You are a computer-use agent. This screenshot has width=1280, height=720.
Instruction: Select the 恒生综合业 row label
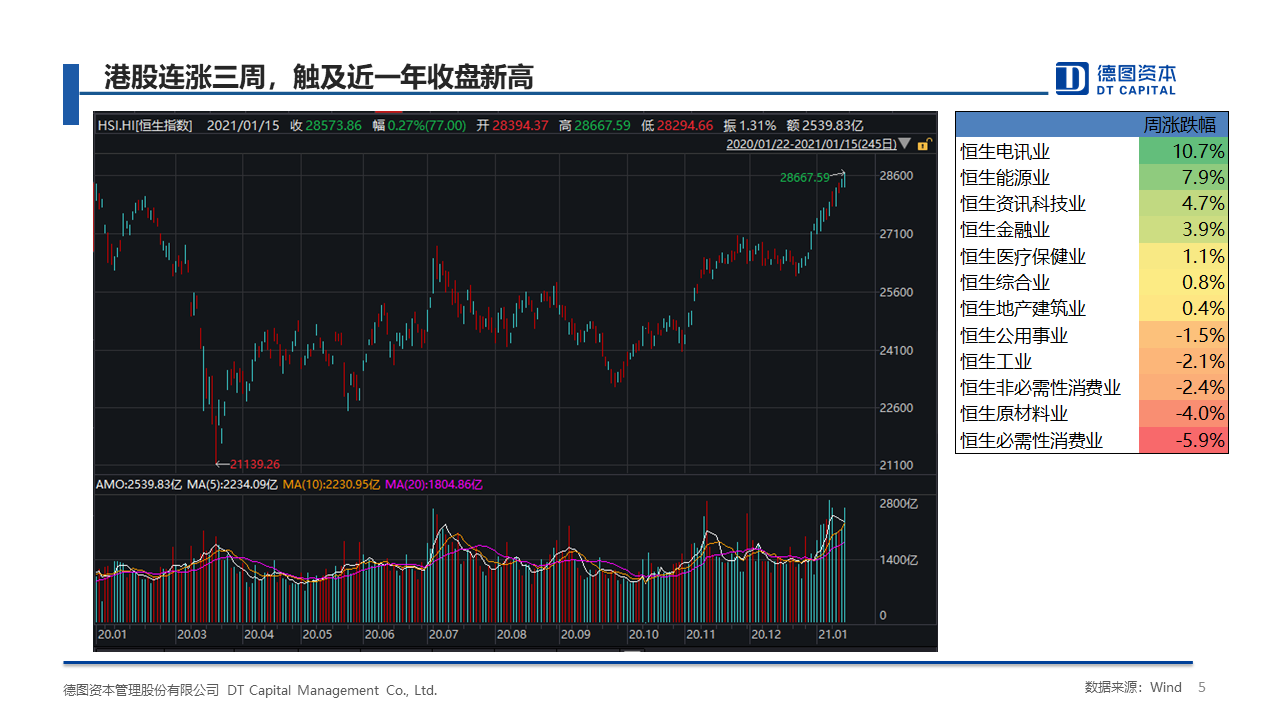tap(1005, 283)
